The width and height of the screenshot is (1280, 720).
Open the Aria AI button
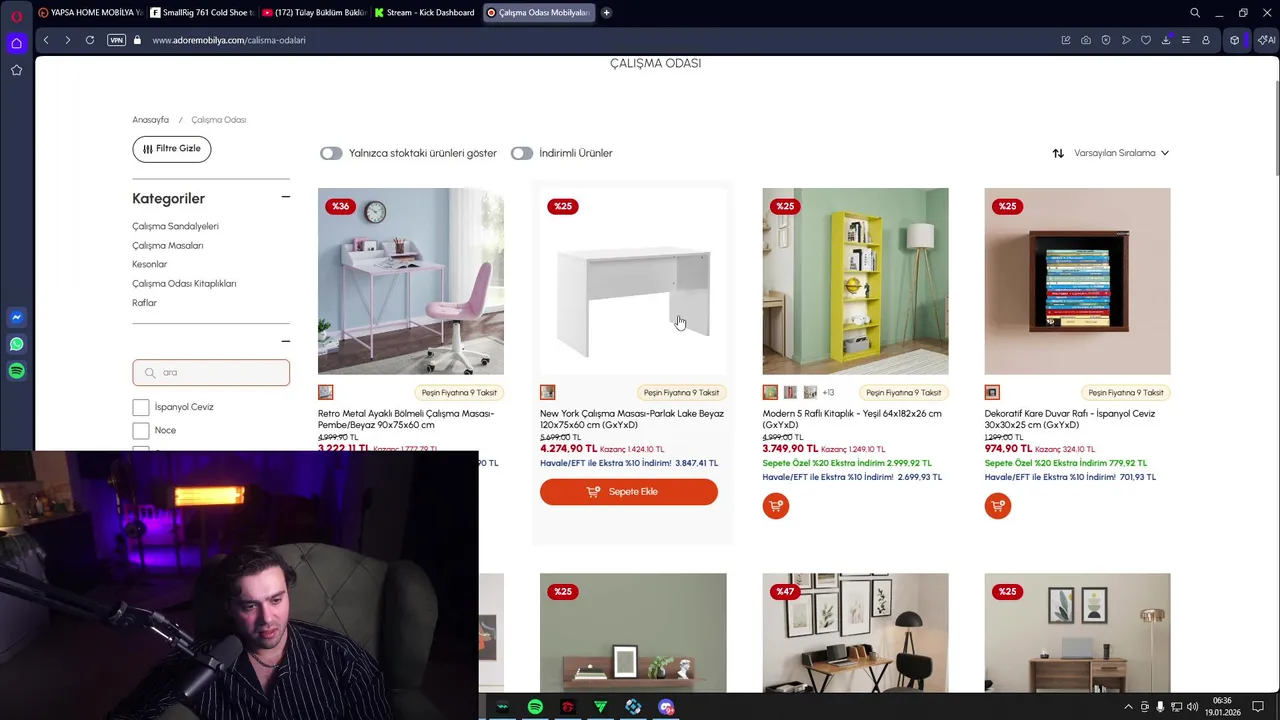(1266, 40)
